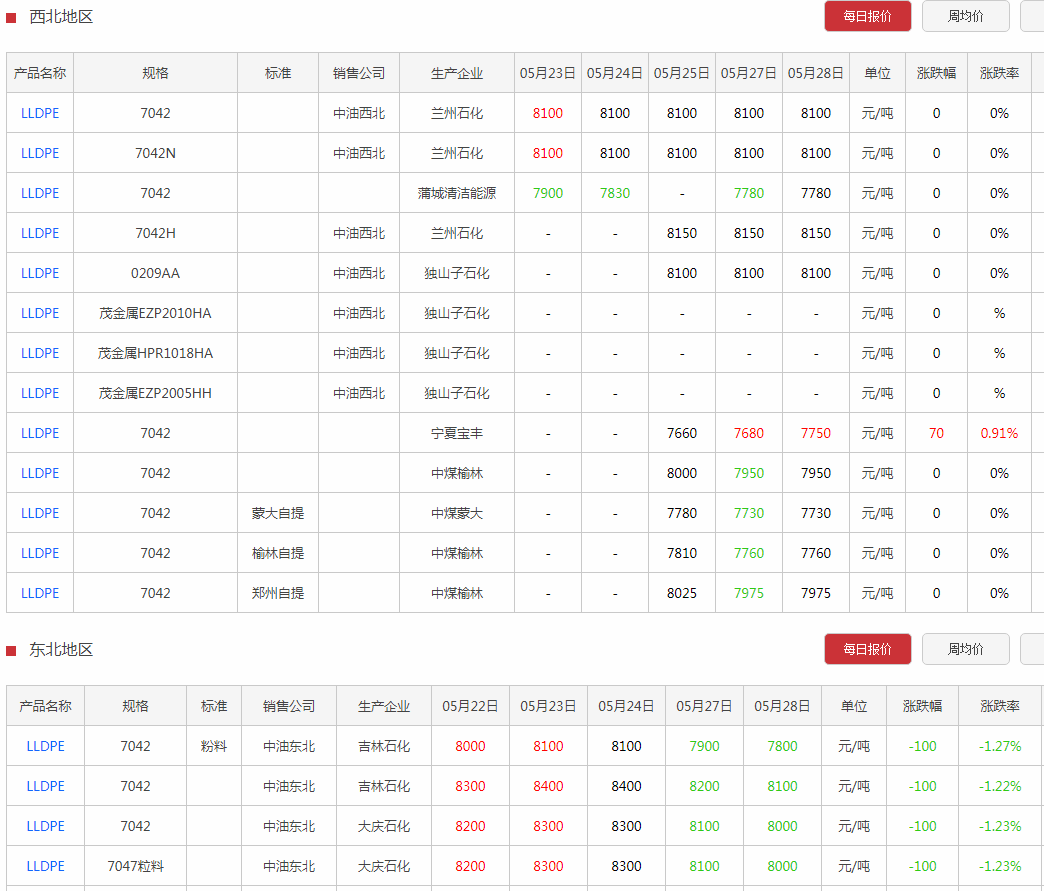1044x891 pixels.
Task: Select price 7800 in 粉料 row
Action: tap(782, 746)
